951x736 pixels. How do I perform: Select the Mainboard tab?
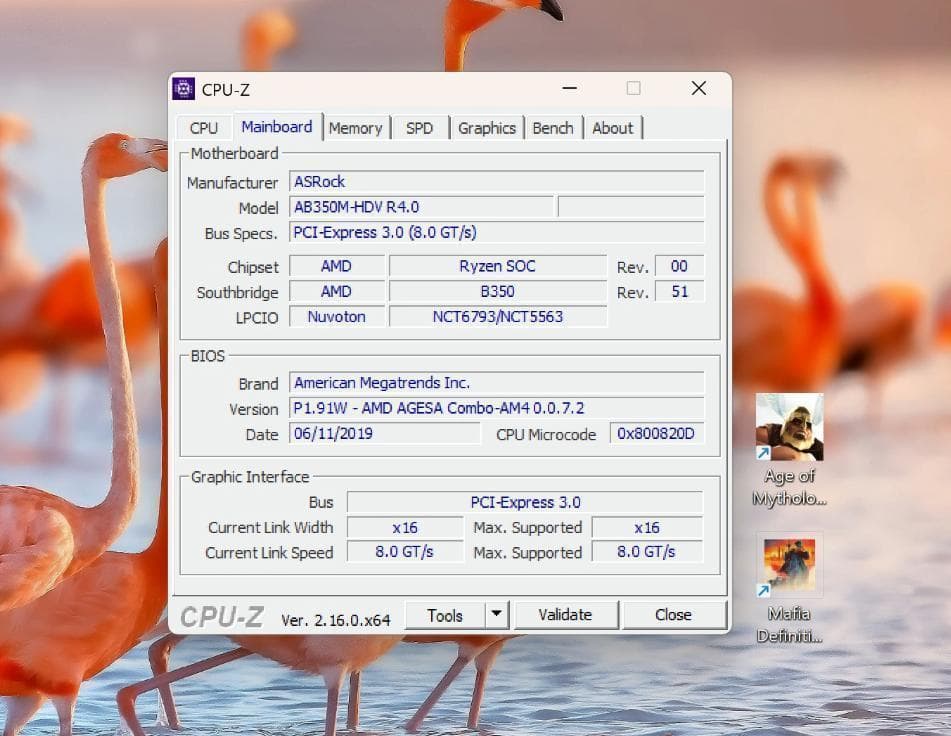(277, 126)
